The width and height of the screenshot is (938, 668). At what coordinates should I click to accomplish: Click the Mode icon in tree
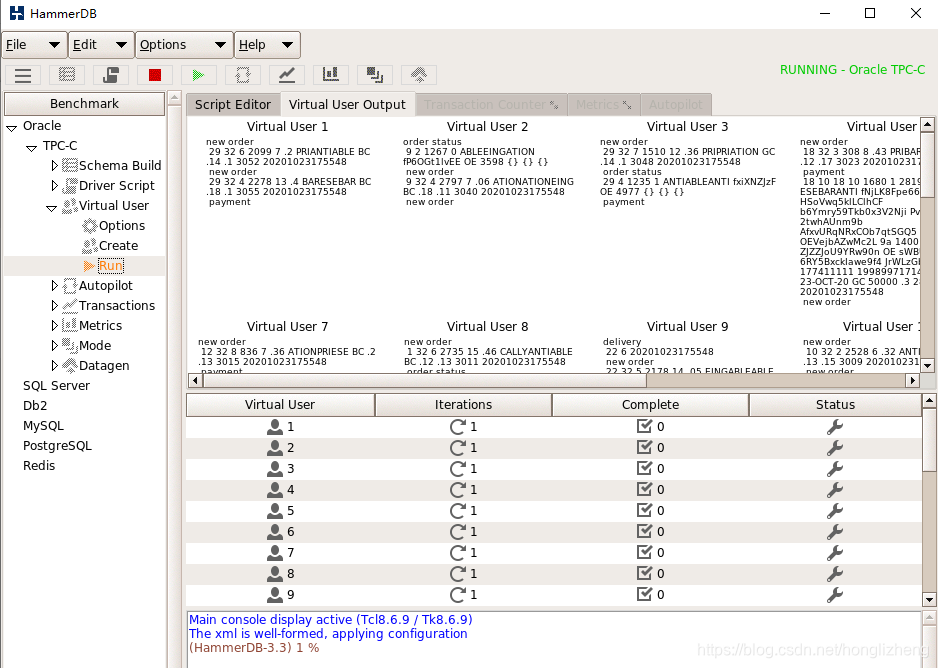[70, 346]
